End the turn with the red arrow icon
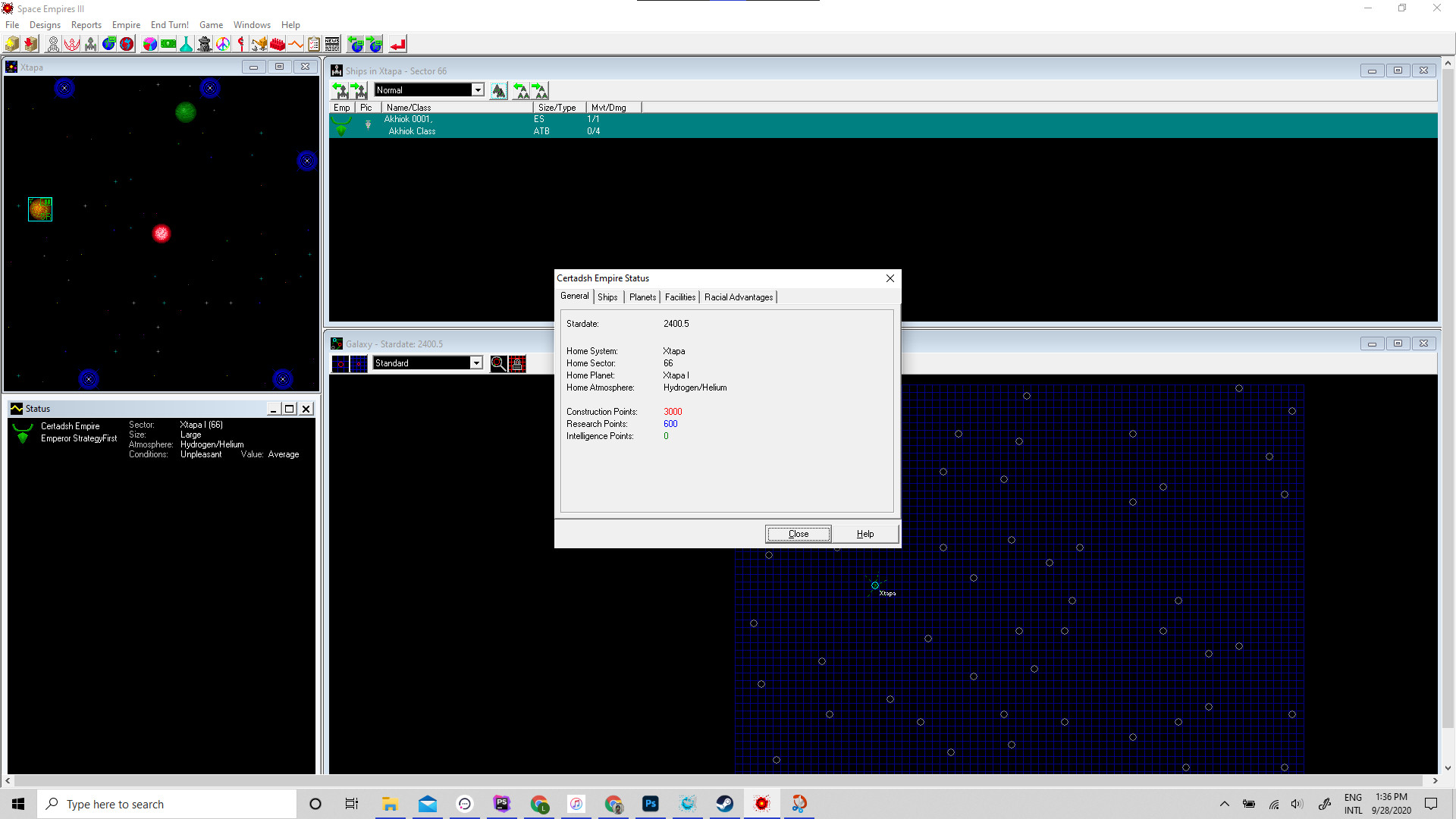Image resolution: width=1456 pixels, height=819 pixels. pyautogui.click(x=397, y=43)
